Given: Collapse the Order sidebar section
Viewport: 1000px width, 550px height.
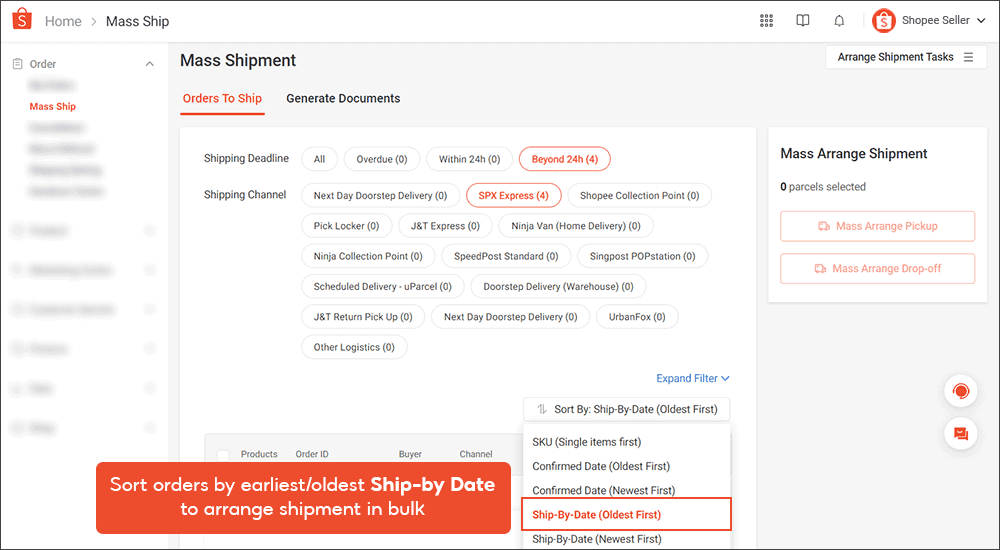Looking at the screenshot, I should pos(150,64).
